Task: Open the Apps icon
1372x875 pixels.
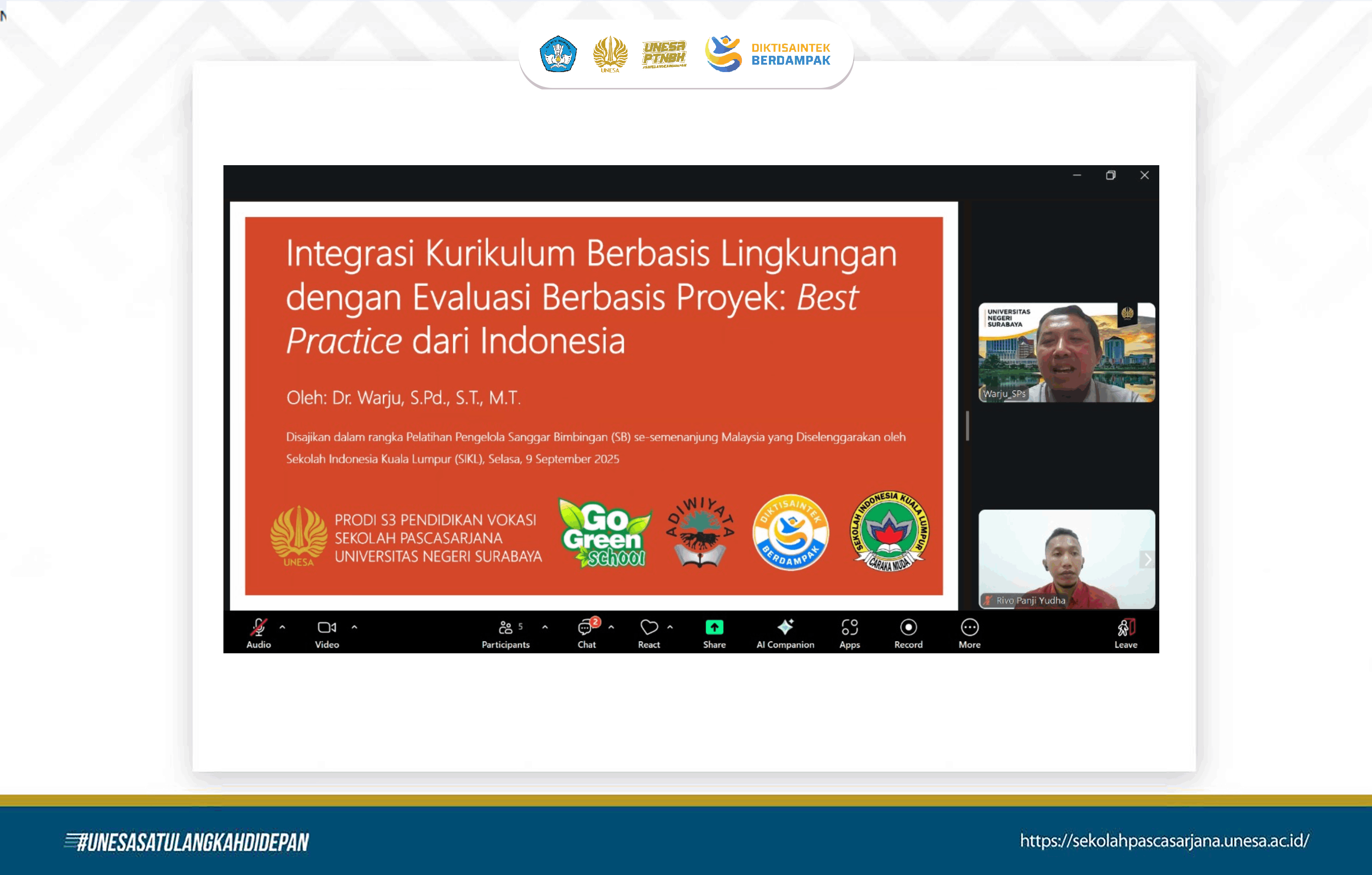Action: (x=849, y=627)
